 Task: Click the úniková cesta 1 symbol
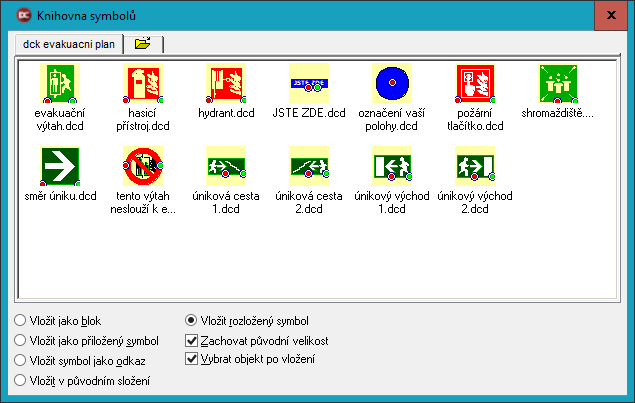click(x=223, y=164)
